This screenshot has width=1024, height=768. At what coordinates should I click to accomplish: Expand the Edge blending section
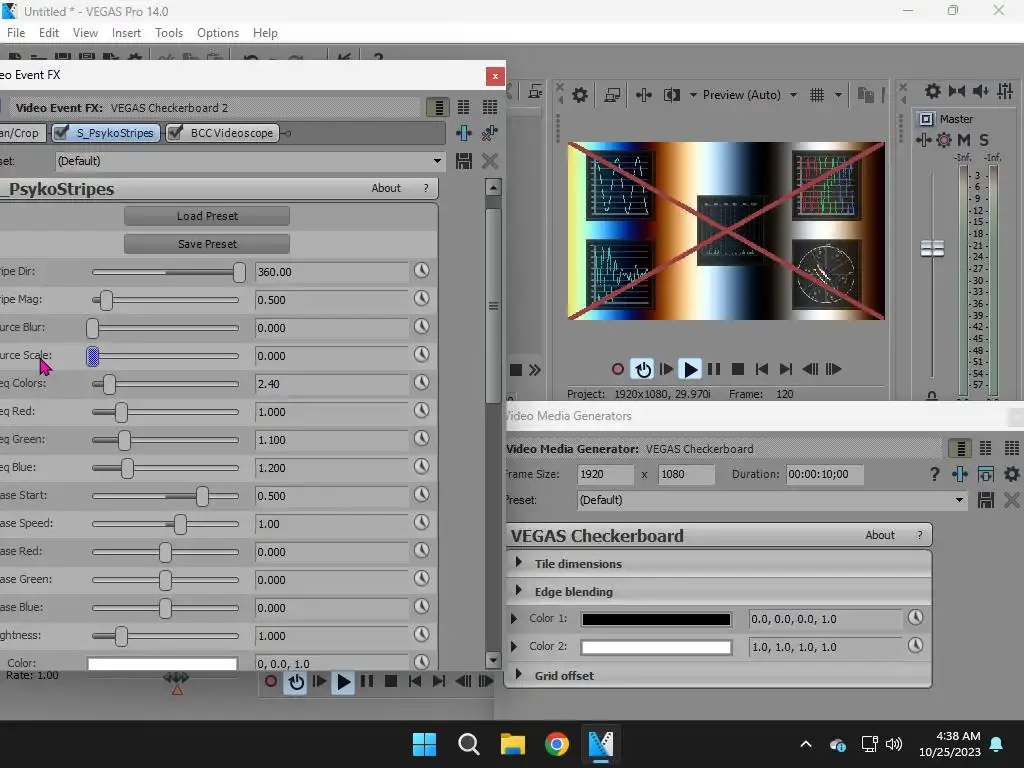click(519, 590)
